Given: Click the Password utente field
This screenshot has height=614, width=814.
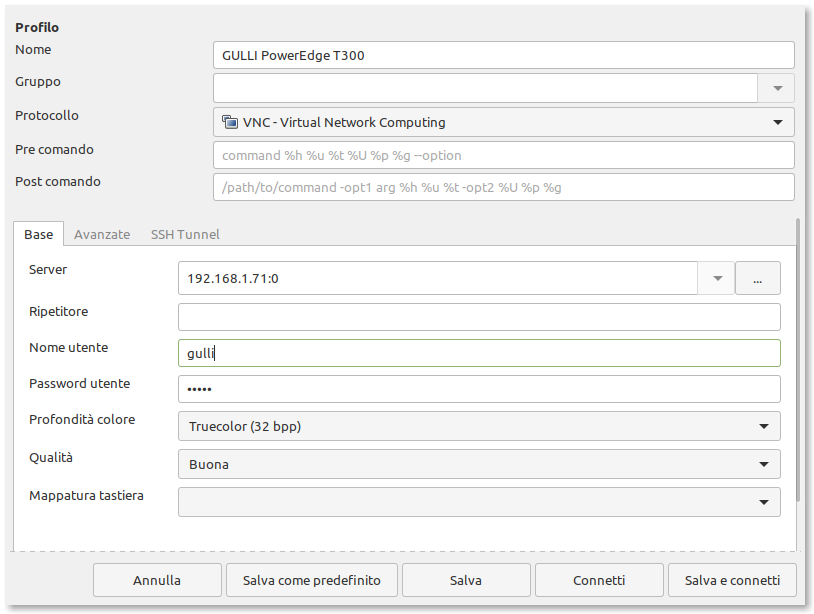Looking at the screenshot, I should coord(479,389).
